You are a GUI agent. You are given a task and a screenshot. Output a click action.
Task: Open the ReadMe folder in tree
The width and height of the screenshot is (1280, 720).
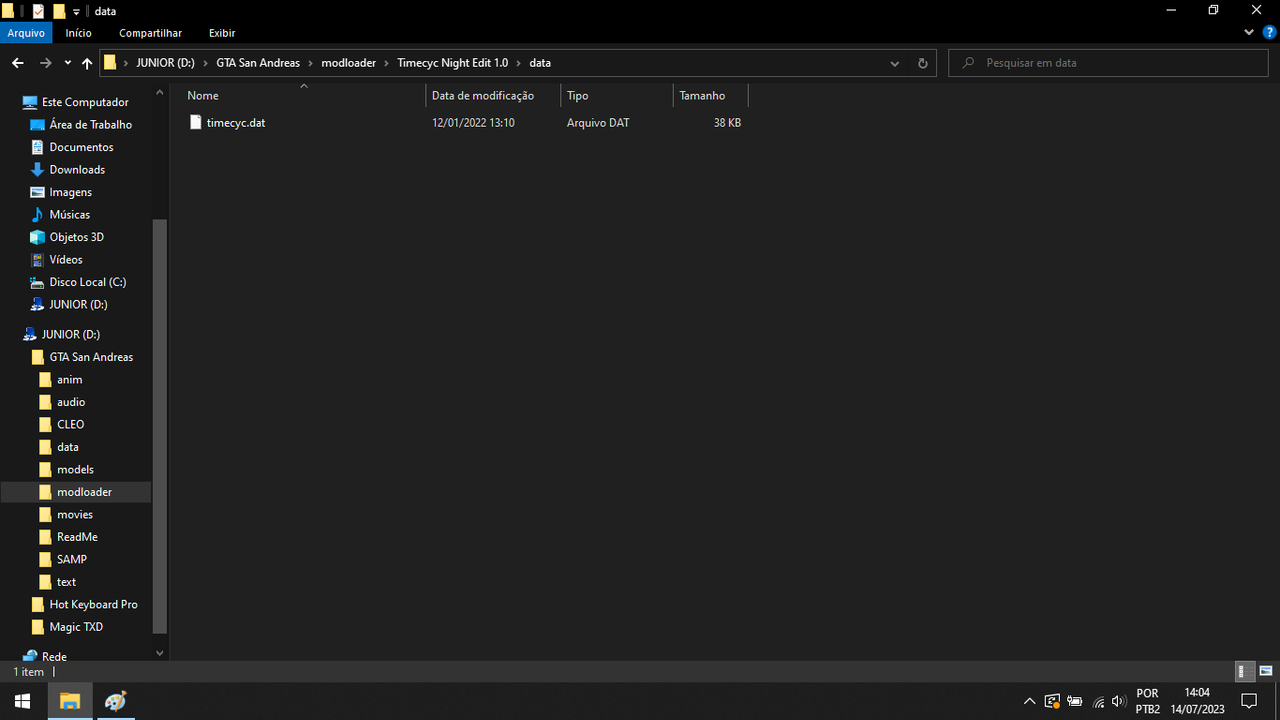[x=77, y=537]
